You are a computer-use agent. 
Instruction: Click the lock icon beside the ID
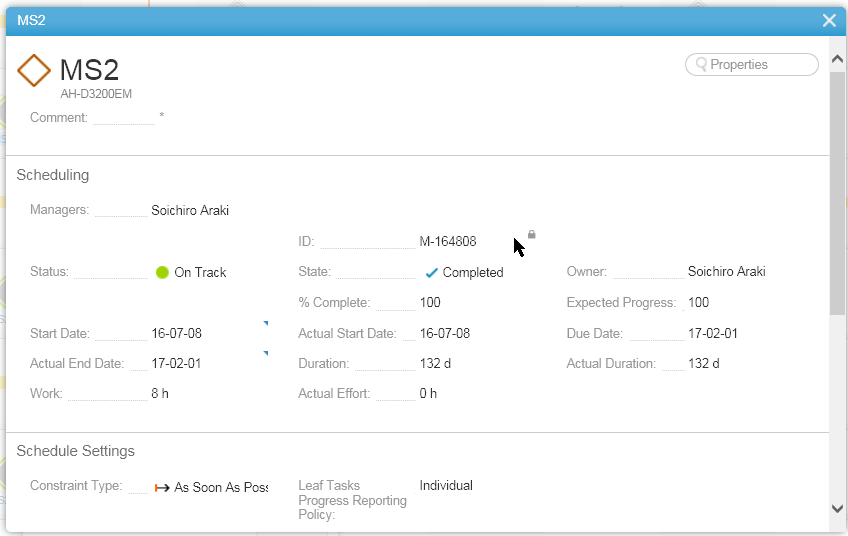532,234
